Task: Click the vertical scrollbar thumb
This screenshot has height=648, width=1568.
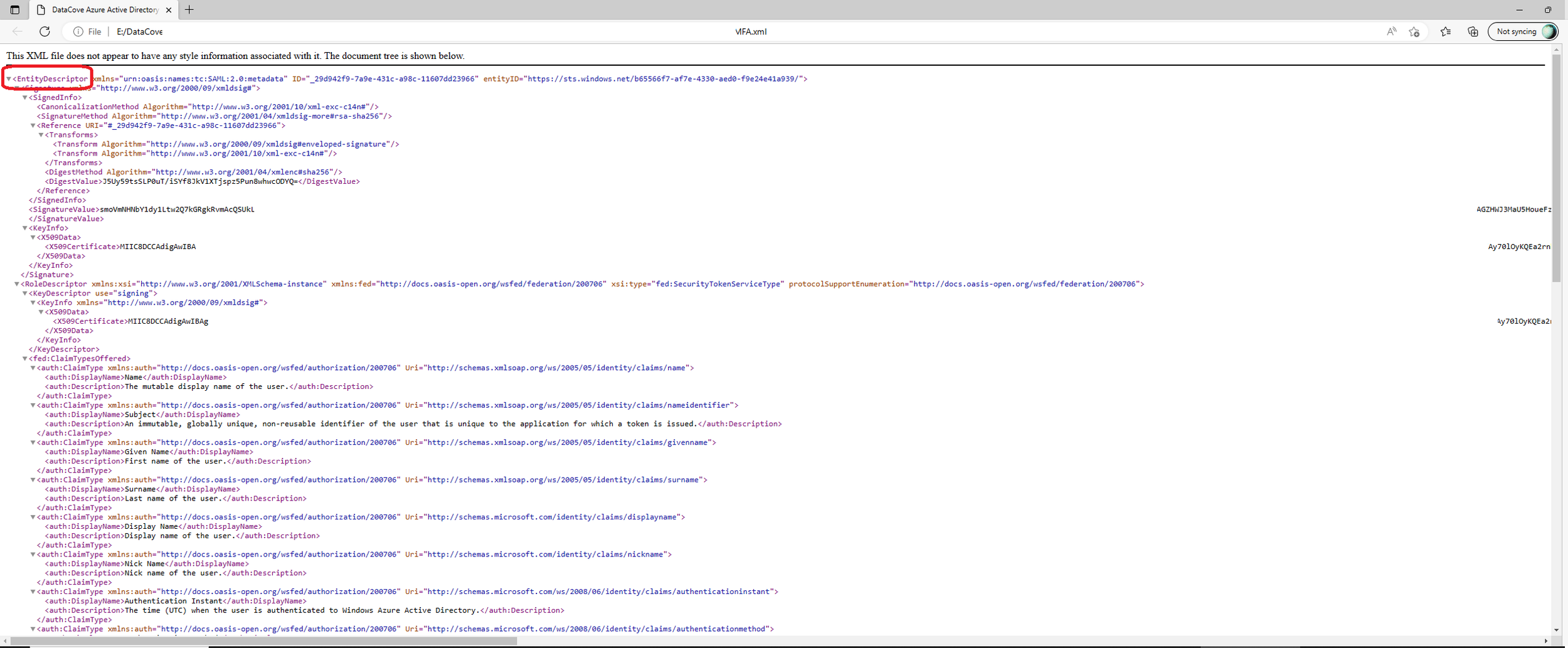Action: click(x=1556, y=169)
